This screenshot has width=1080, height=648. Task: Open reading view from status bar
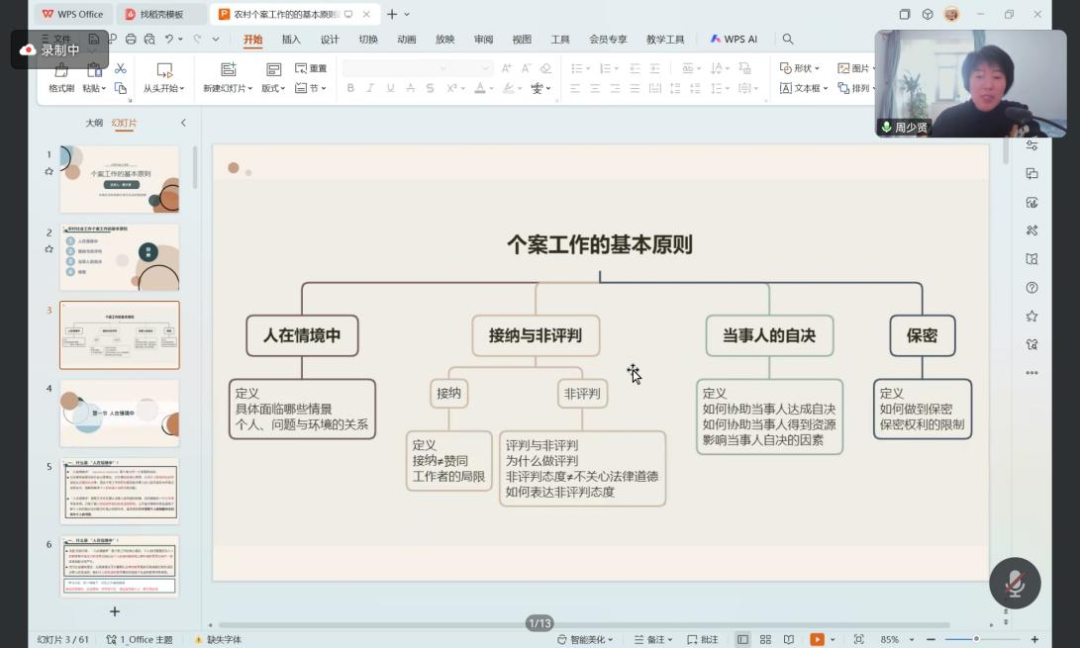789,639
